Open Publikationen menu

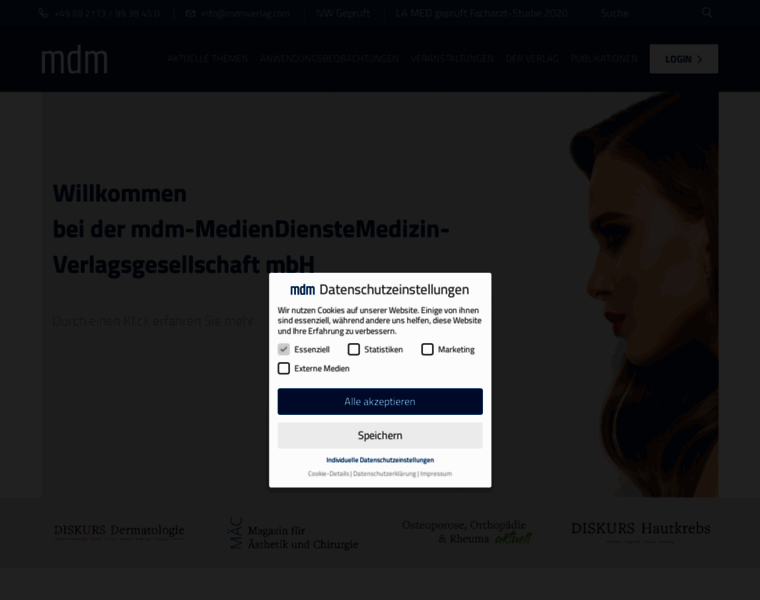click(x=604, y=59)
